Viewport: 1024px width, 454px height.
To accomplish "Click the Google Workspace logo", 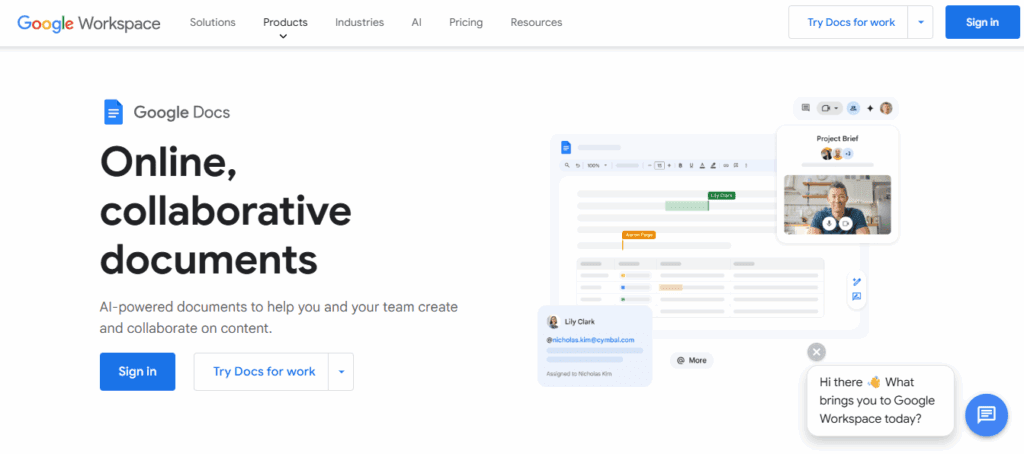I will [89, 23].
